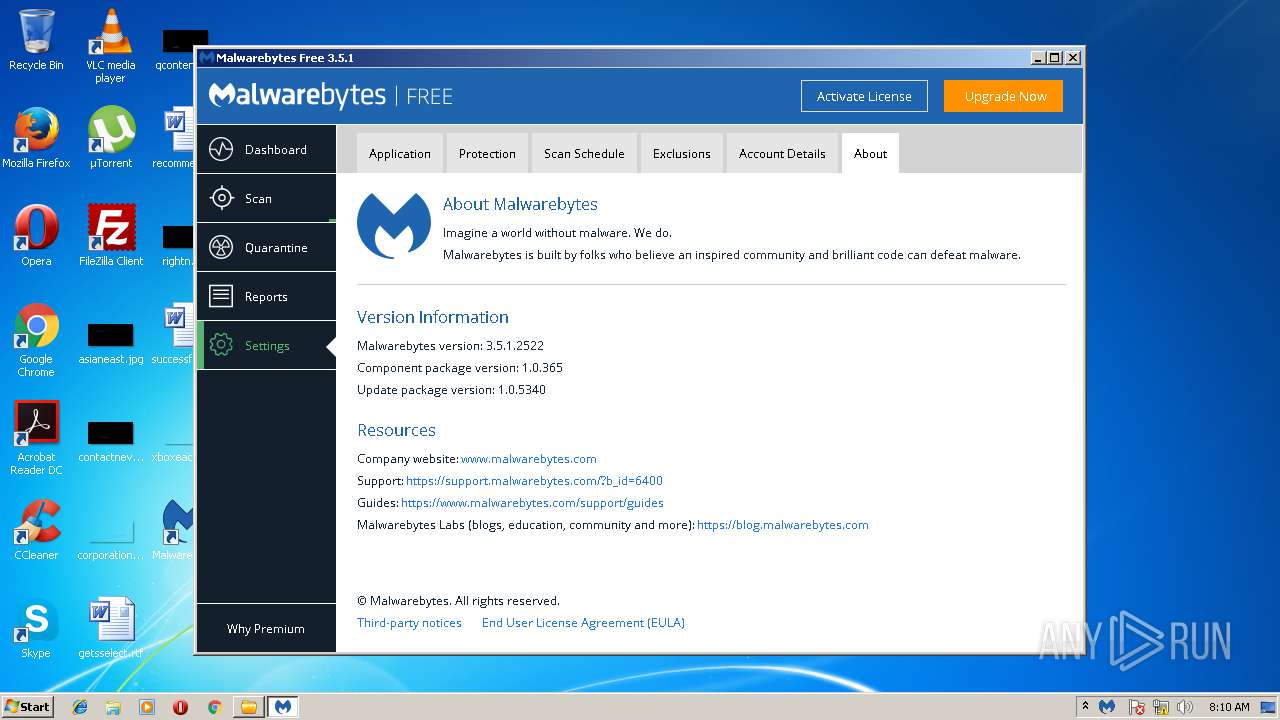Open the support.malwarebytes.com support link
The height and width of the screenshot is (720, 1280).
(x=534, y=481)
